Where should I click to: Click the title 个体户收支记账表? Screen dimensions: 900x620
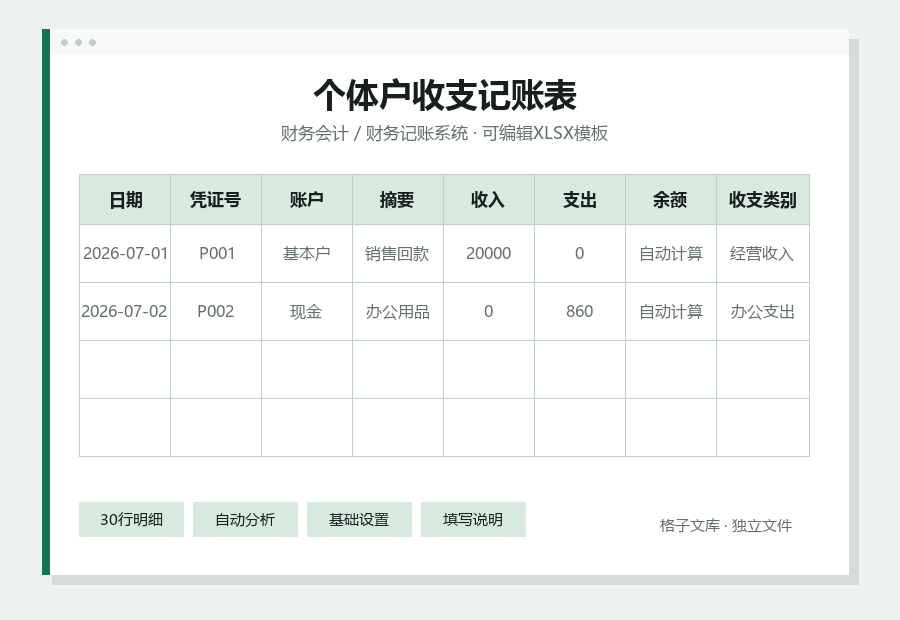[445, 95]
